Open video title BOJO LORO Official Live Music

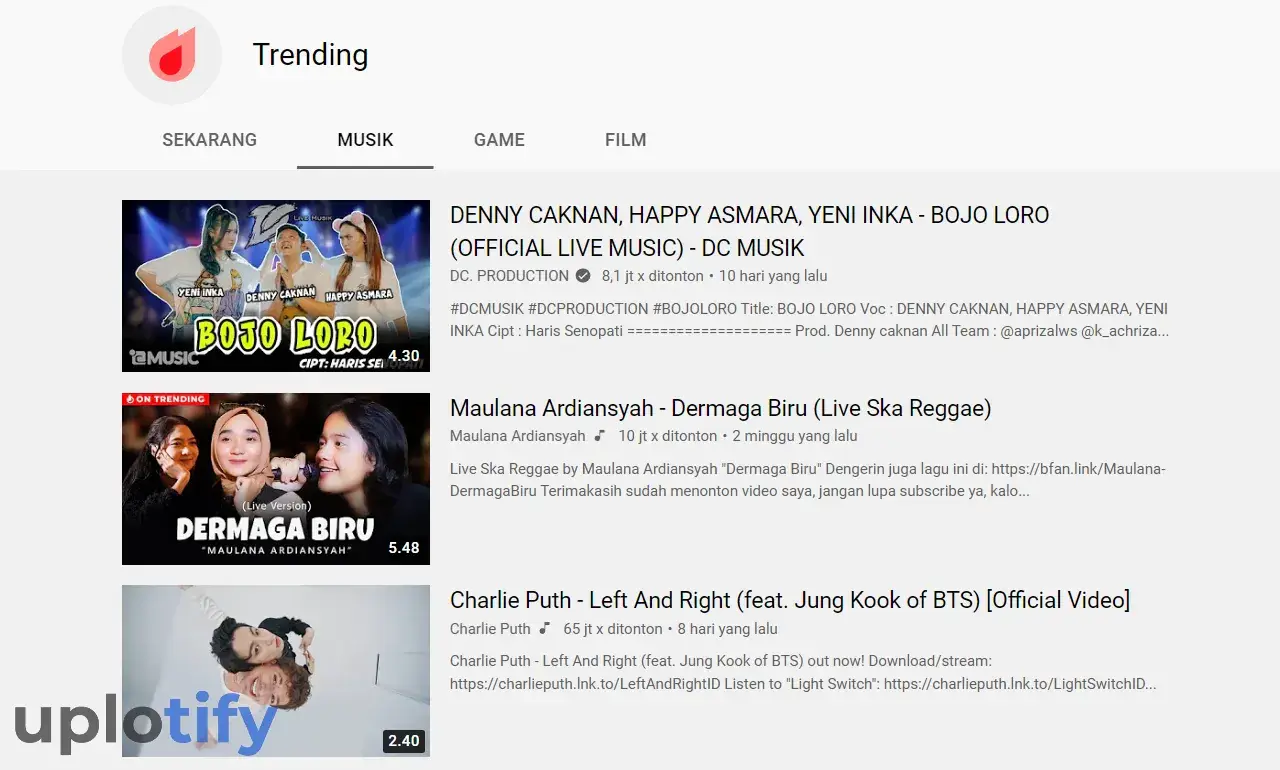[750, 231]
